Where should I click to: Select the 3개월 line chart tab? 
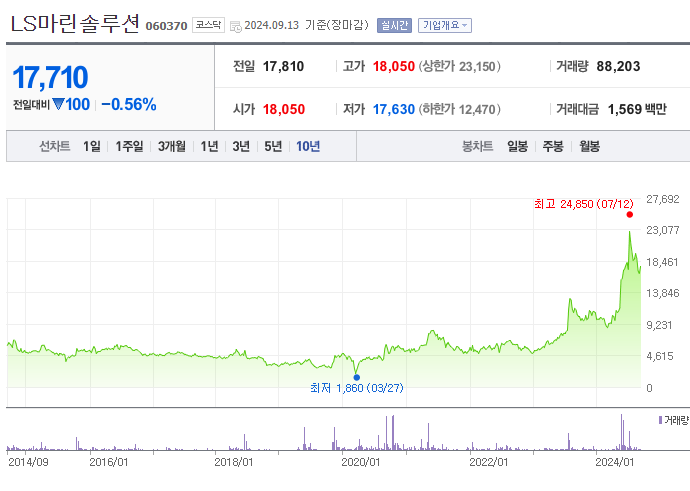coord(172,146)
